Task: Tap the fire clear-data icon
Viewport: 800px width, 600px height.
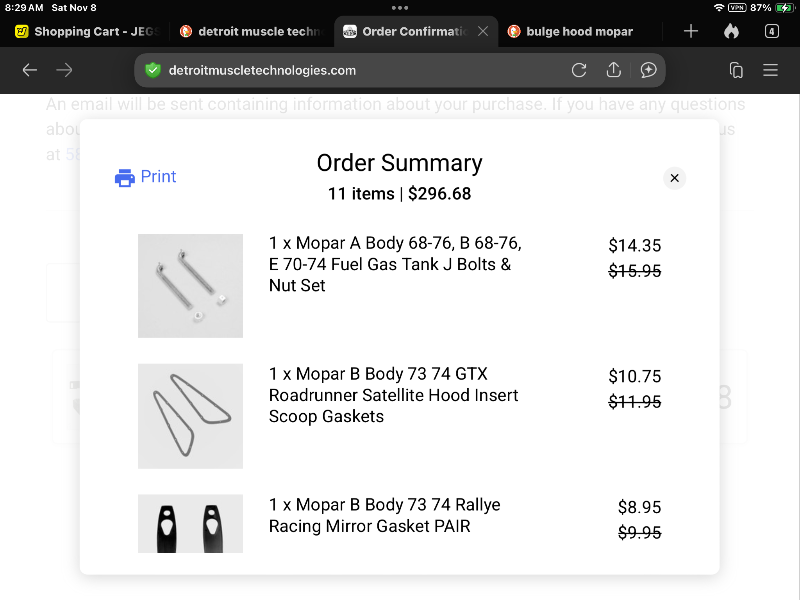Action: click(x=731, y=31)
